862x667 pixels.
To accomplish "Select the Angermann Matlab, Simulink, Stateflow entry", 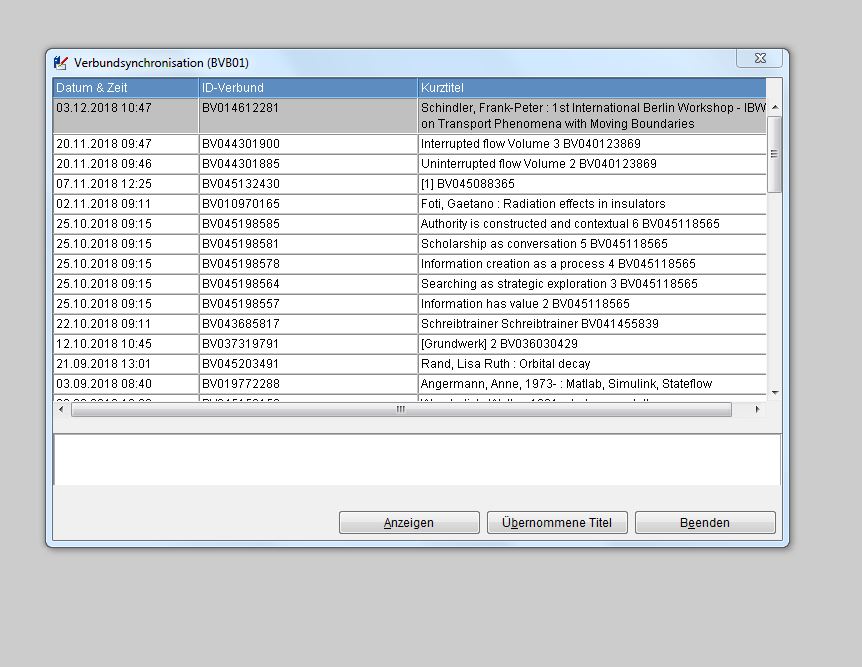I will click(592, 384).
